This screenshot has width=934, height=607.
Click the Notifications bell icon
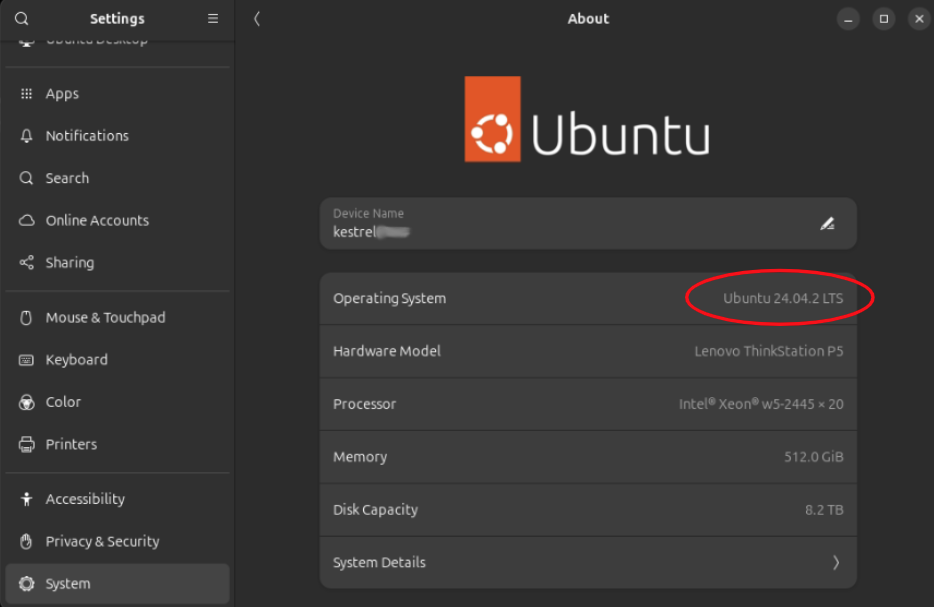coord(26,136)
